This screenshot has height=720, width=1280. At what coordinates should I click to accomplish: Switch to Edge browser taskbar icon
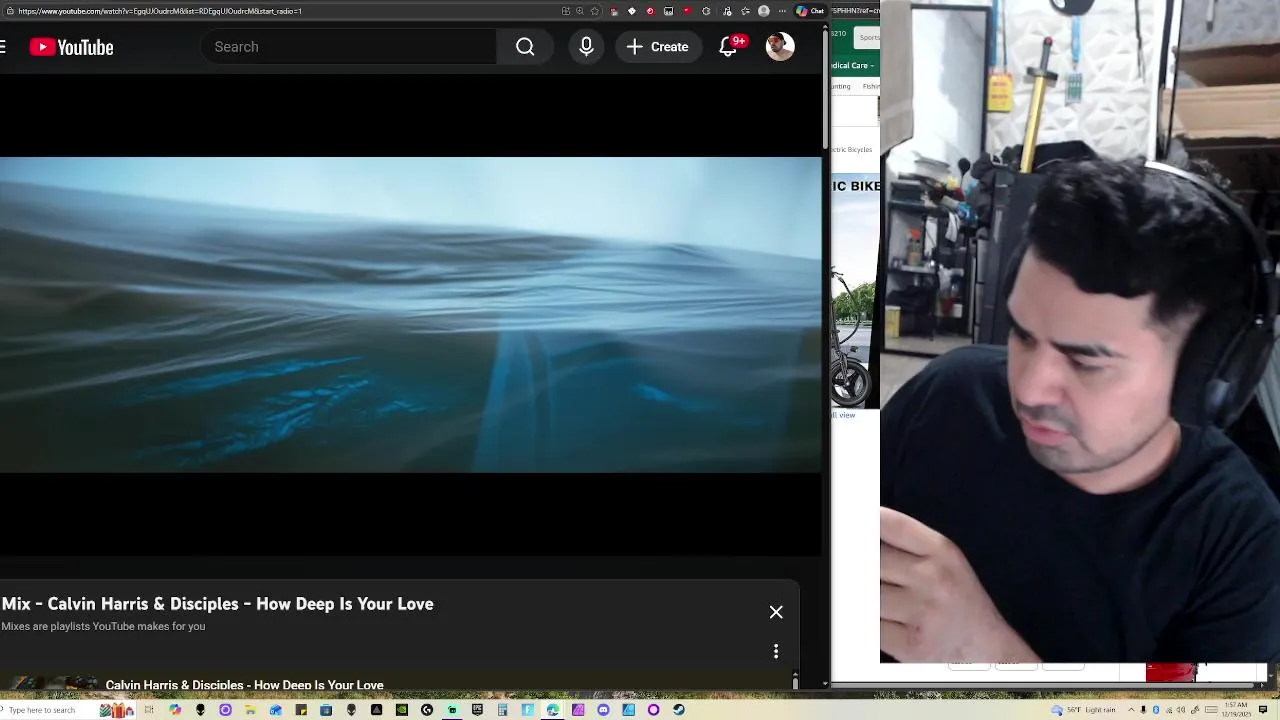(553, 710)
